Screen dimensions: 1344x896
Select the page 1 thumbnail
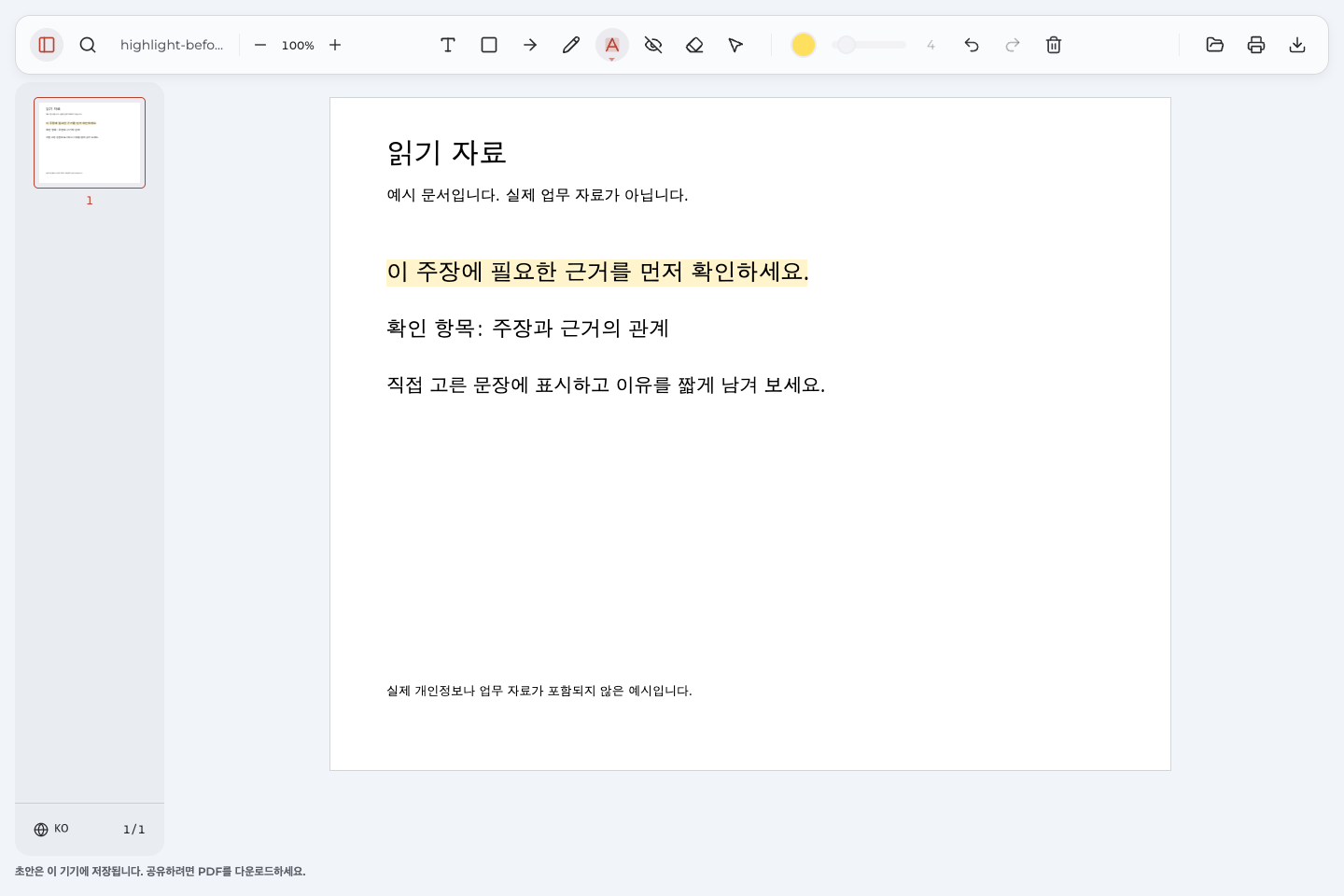[90, 143]
